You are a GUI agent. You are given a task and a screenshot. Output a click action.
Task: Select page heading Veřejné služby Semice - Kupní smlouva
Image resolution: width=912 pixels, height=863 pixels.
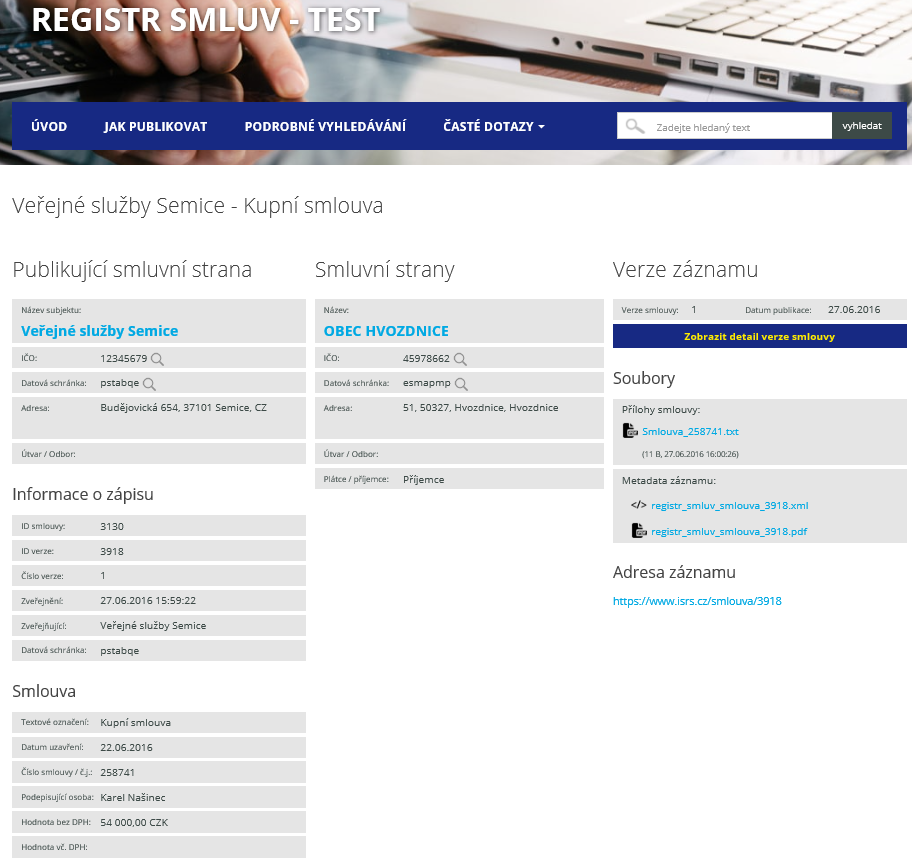click(x=198, y=206)
